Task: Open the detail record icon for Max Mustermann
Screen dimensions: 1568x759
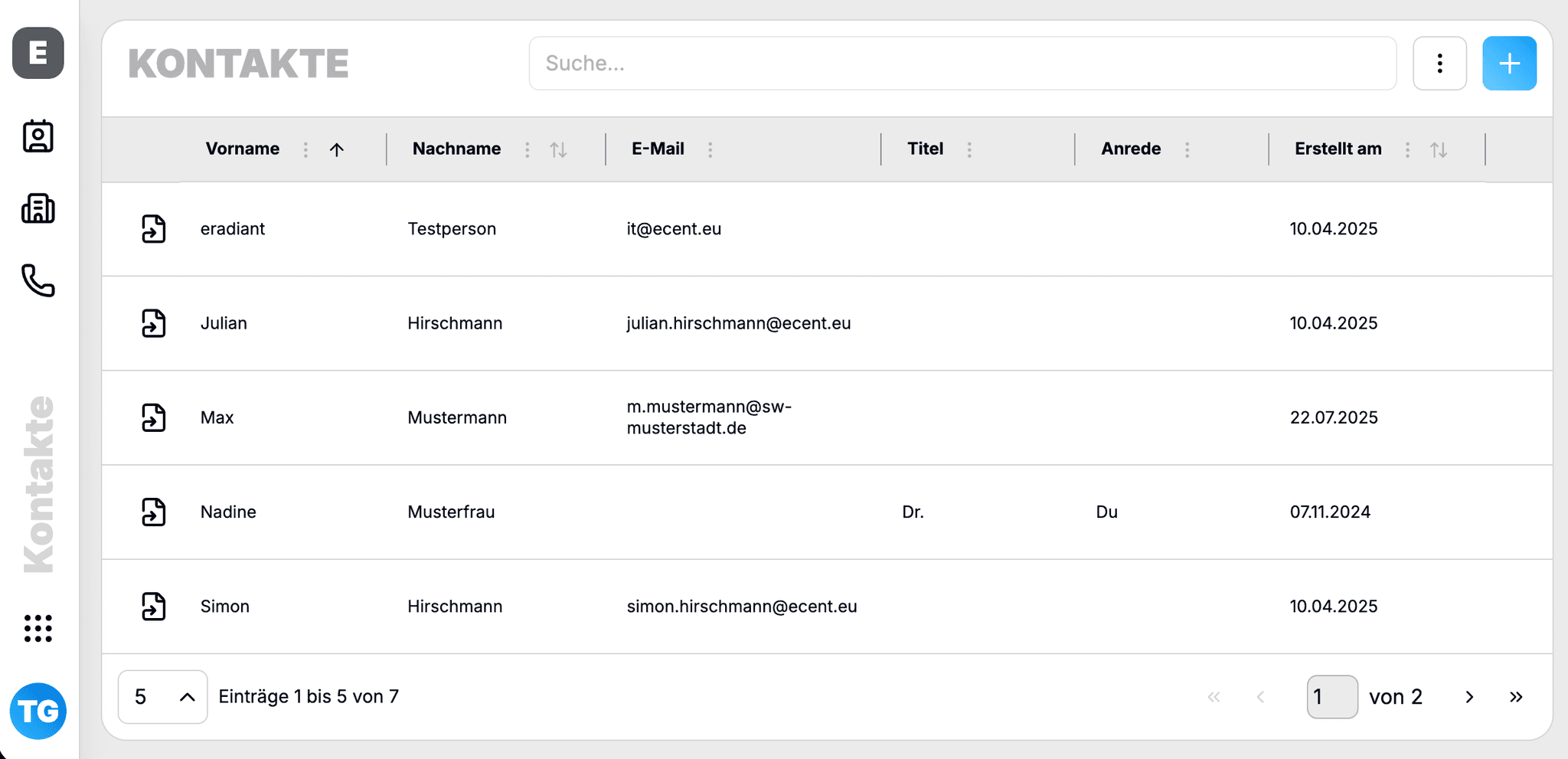Action: click(x=154, y=418)
